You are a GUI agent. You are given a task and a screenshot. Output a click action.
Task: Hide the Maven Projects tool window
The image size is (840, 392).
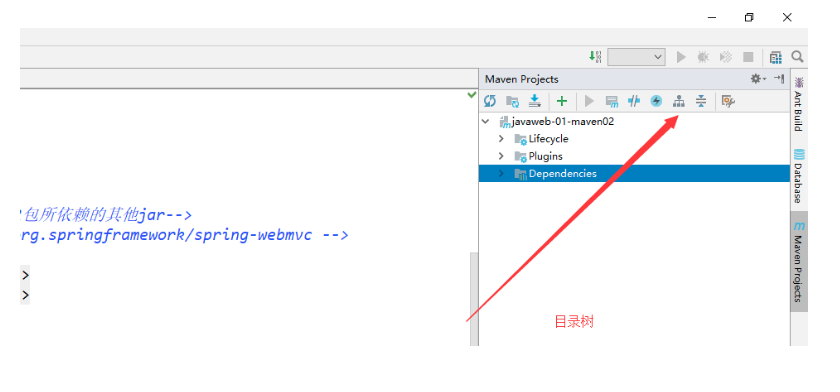[779, 79]
